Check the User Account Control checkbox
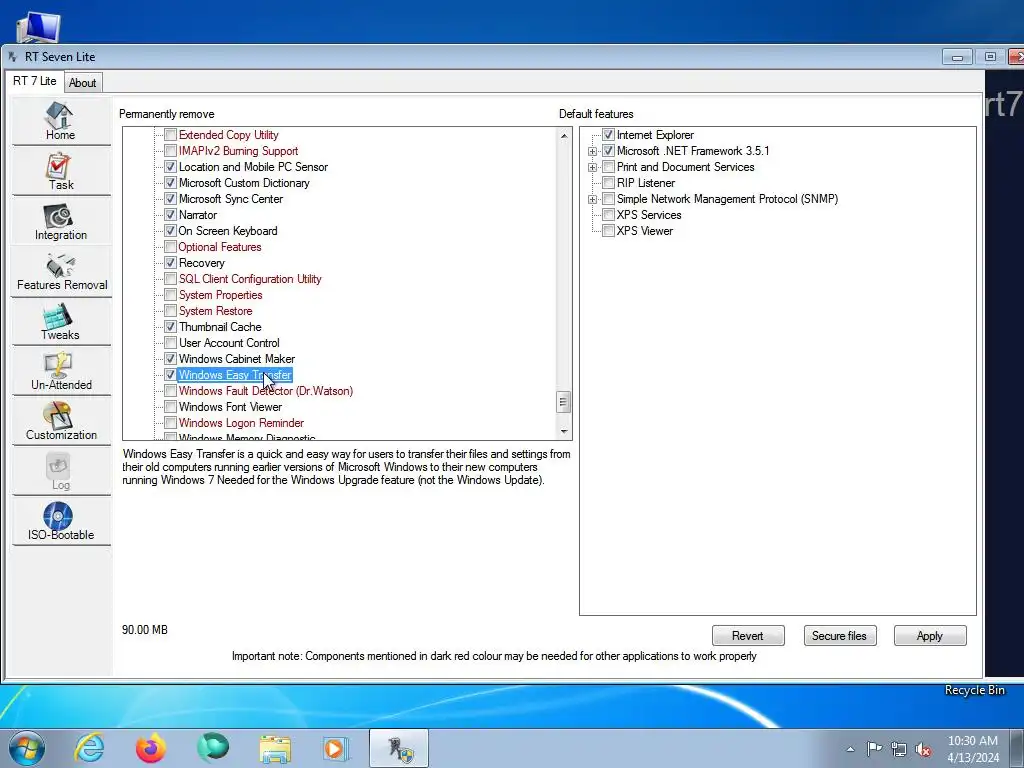1024x768 pixels. click(x=170, y=343)
